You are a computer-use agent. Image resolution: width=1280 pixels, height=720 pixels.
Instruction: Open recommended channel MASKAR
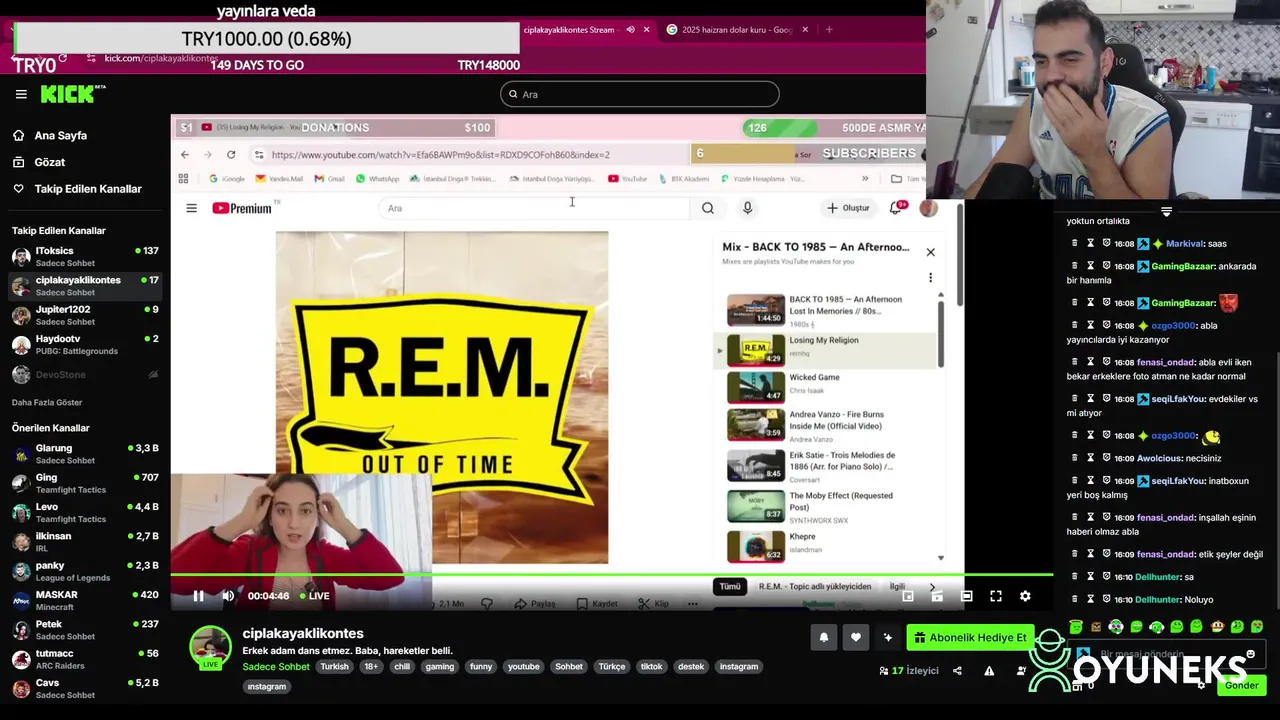85,600
